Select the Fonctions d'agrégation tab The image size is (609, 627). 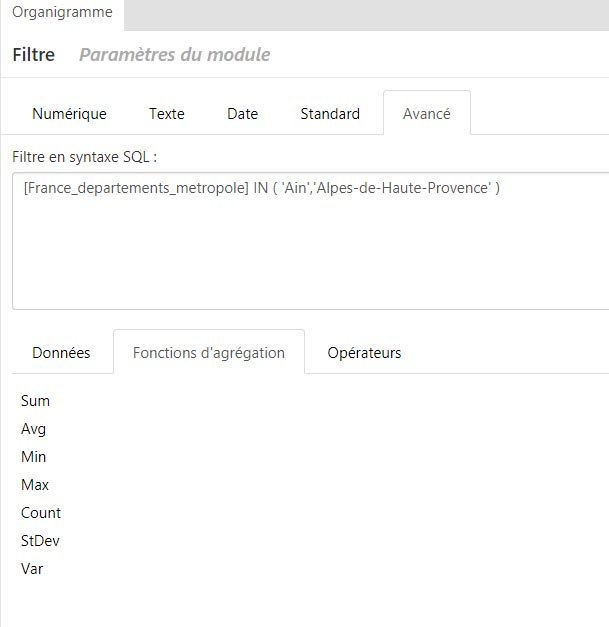(209, 353)
